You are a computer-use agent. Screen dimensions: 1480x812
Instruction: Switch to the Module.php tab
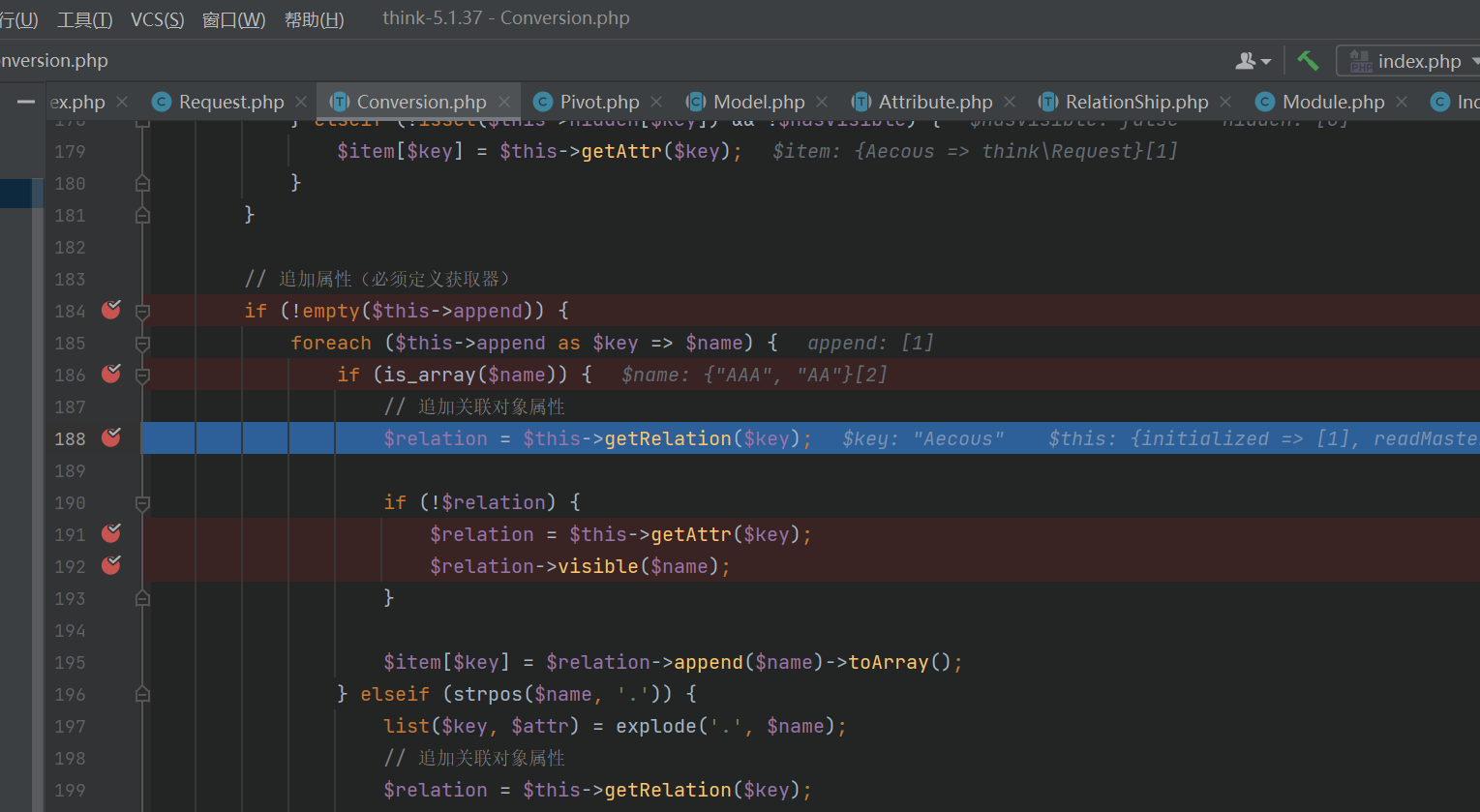(1333, 102)
